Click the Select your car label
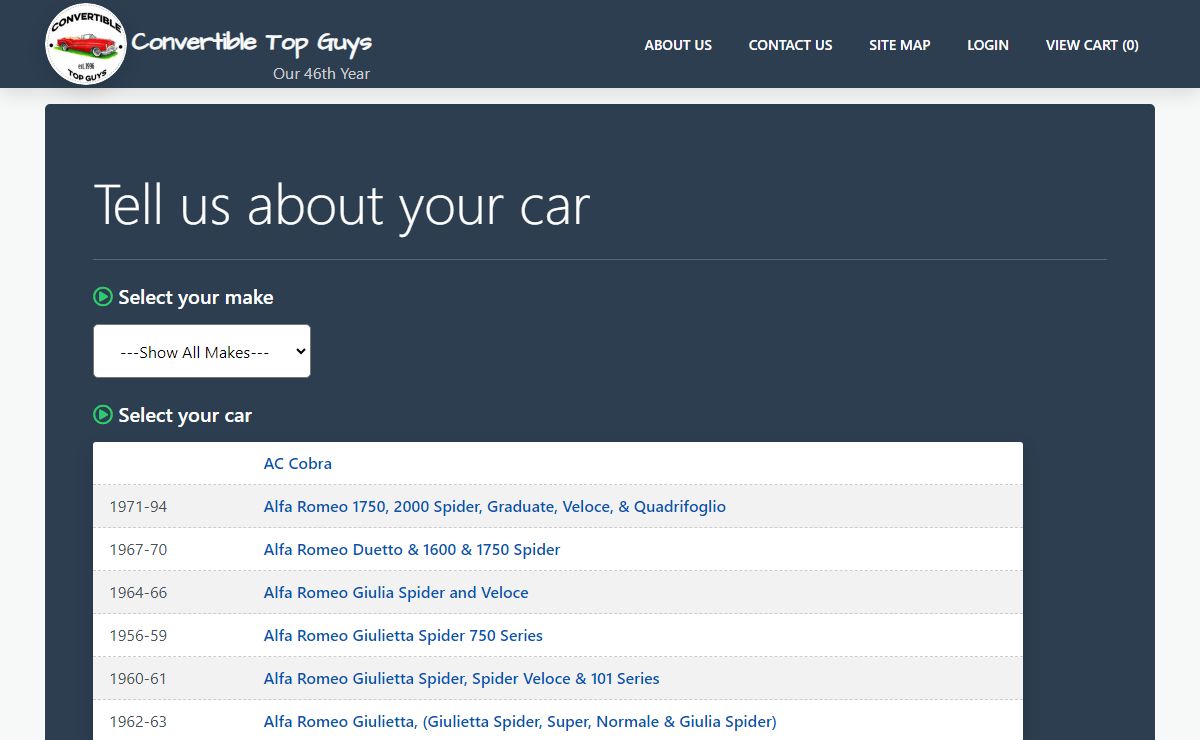 click(185, 415)
